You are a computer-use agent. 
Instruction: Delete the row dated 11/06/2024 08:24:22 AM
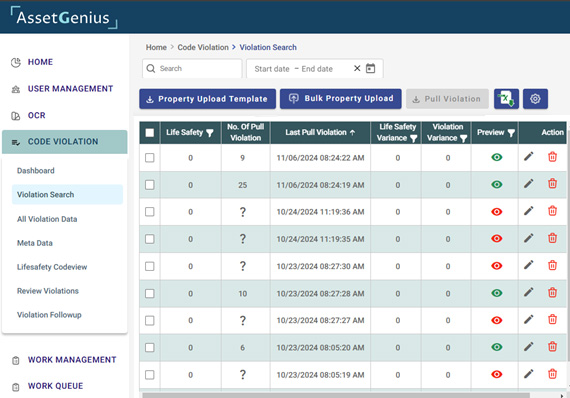552,157
